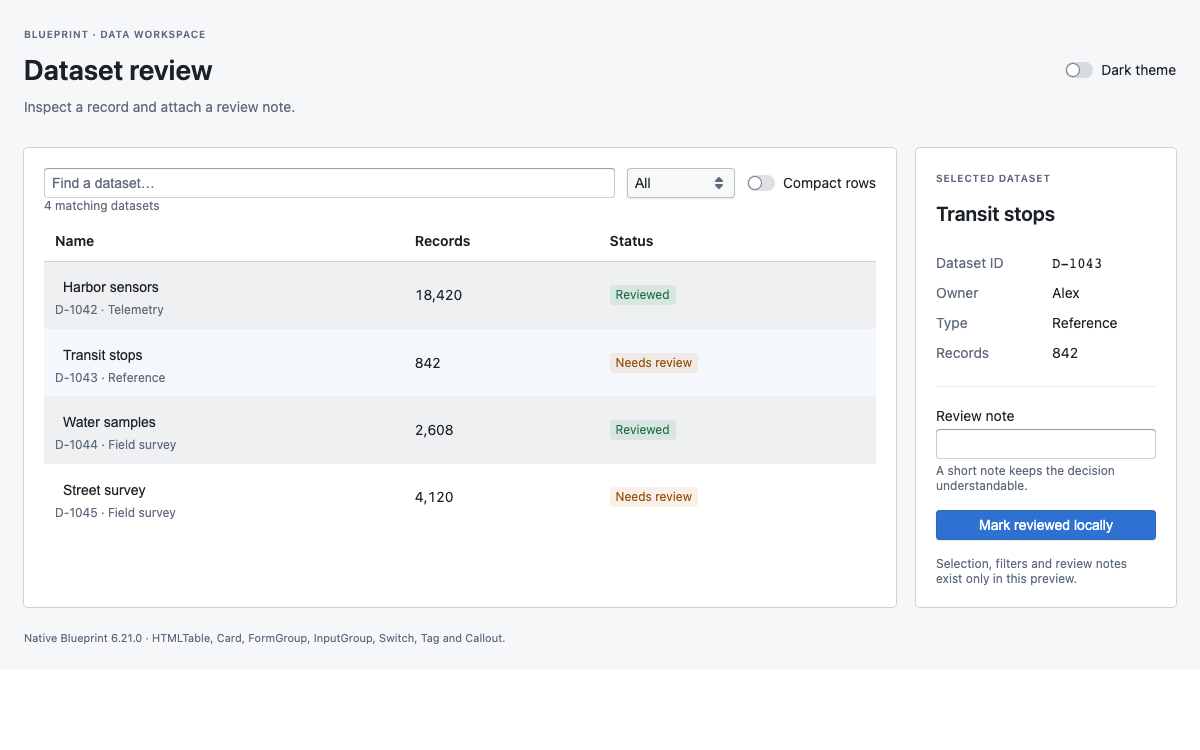The width and height of the screenshot is (1200, 750).
Task: Click the Native Blueprint 6.21.0 footer text
Action: click(264, 638)
